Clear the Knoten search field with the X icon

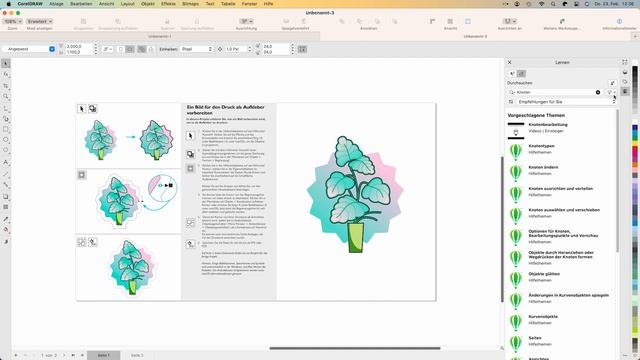(598, 92)
